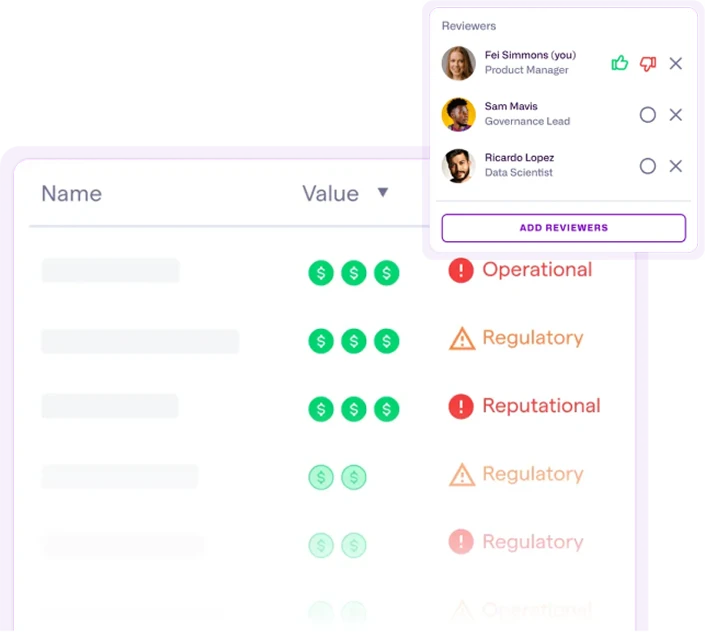705x632 pixels.
Task: Click the first Regulatory warning triangle icon
Action: pos(462,338)
